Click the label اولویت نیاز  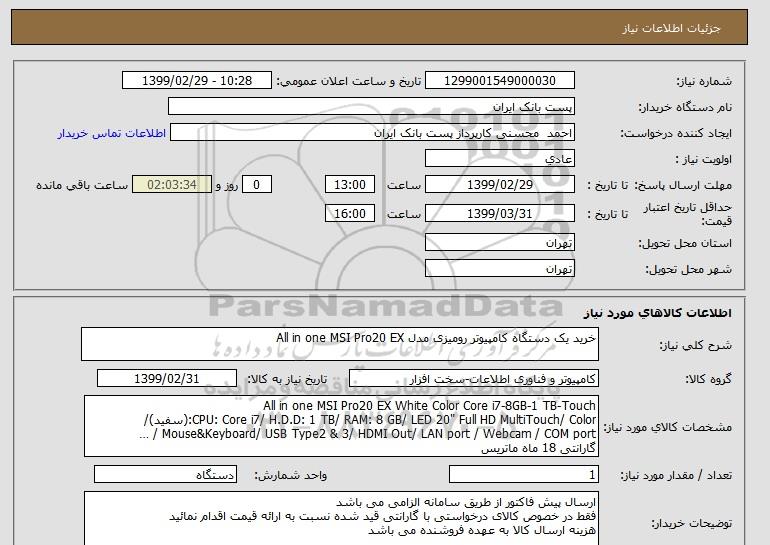[x=703, y=160]
